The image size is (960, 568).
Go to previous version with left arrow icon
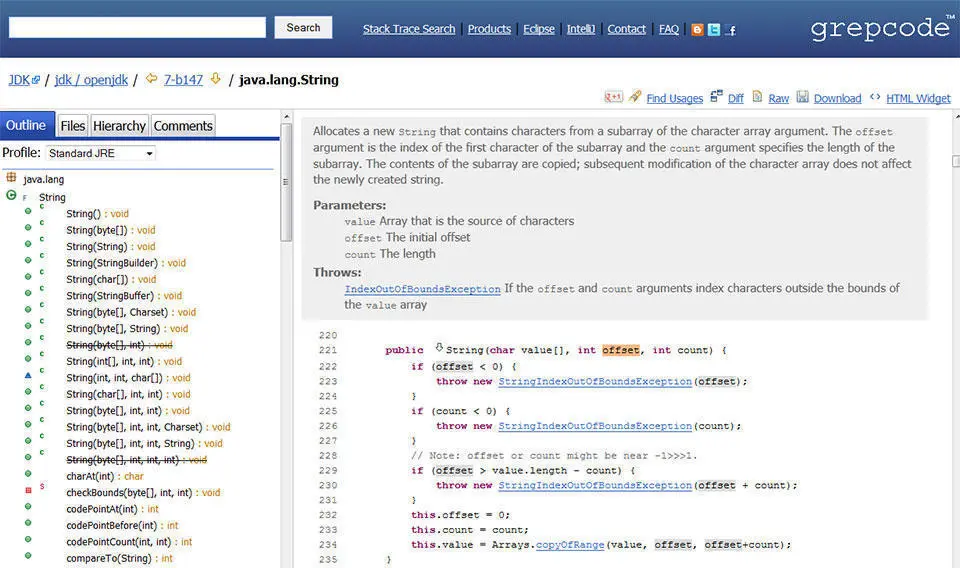click(151, 79)
